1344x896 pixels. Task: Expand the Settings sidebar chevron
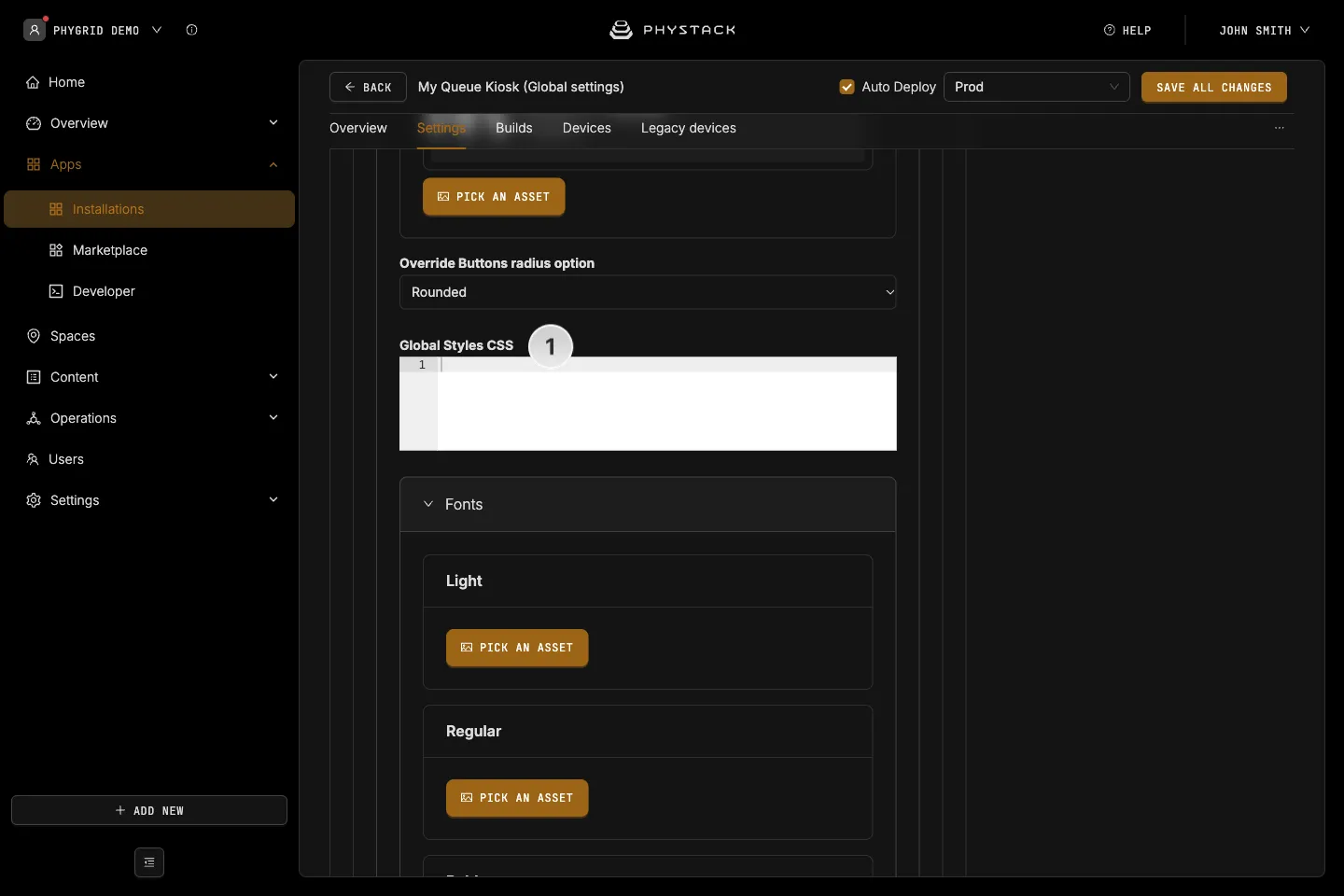[x=273, y=500]
